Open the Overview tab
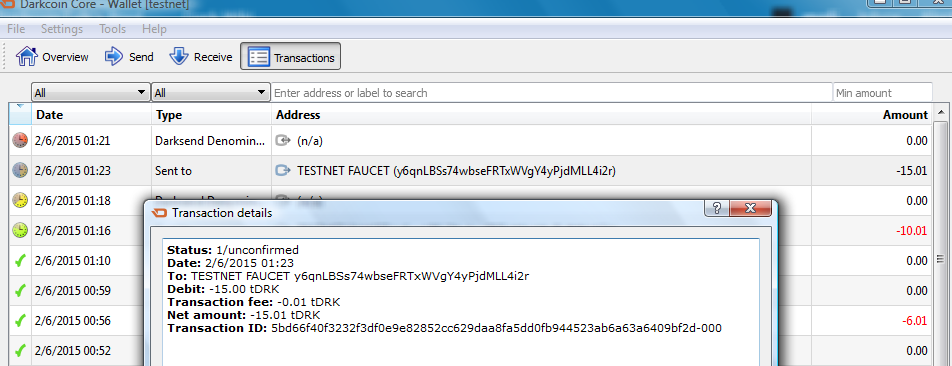This screenshot has width=952, height=366. click(52, 57)
